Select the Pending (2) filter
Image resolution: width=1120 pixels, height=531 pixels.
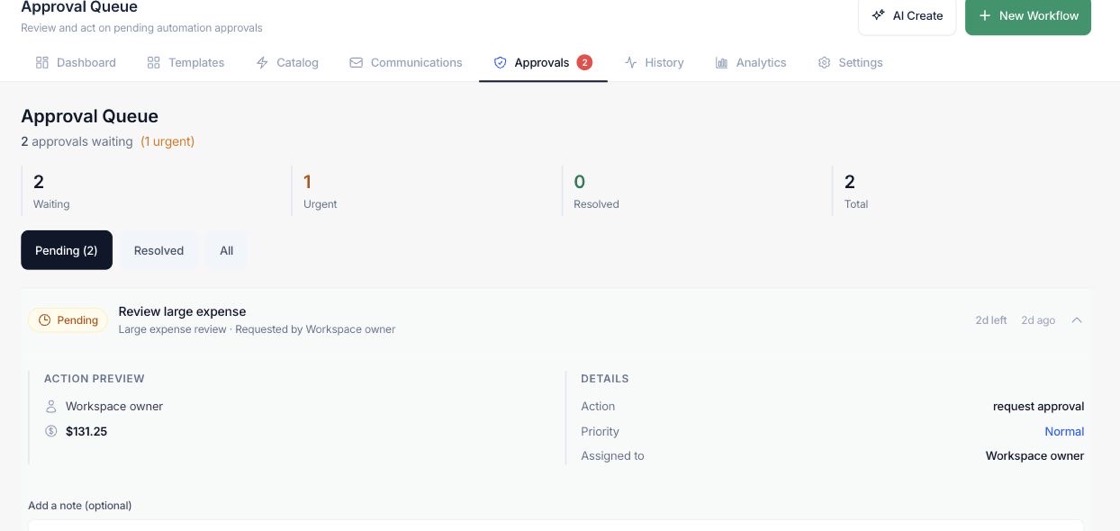66,250
